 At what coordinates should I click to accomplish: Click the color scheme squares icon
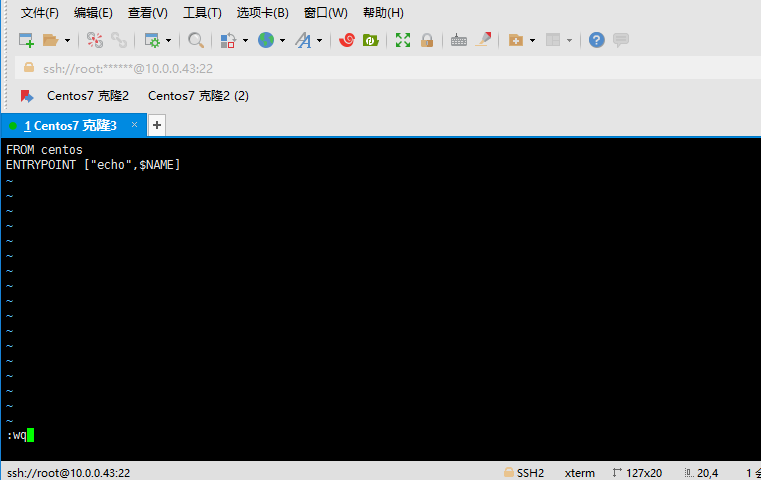(x=228, y=40)
